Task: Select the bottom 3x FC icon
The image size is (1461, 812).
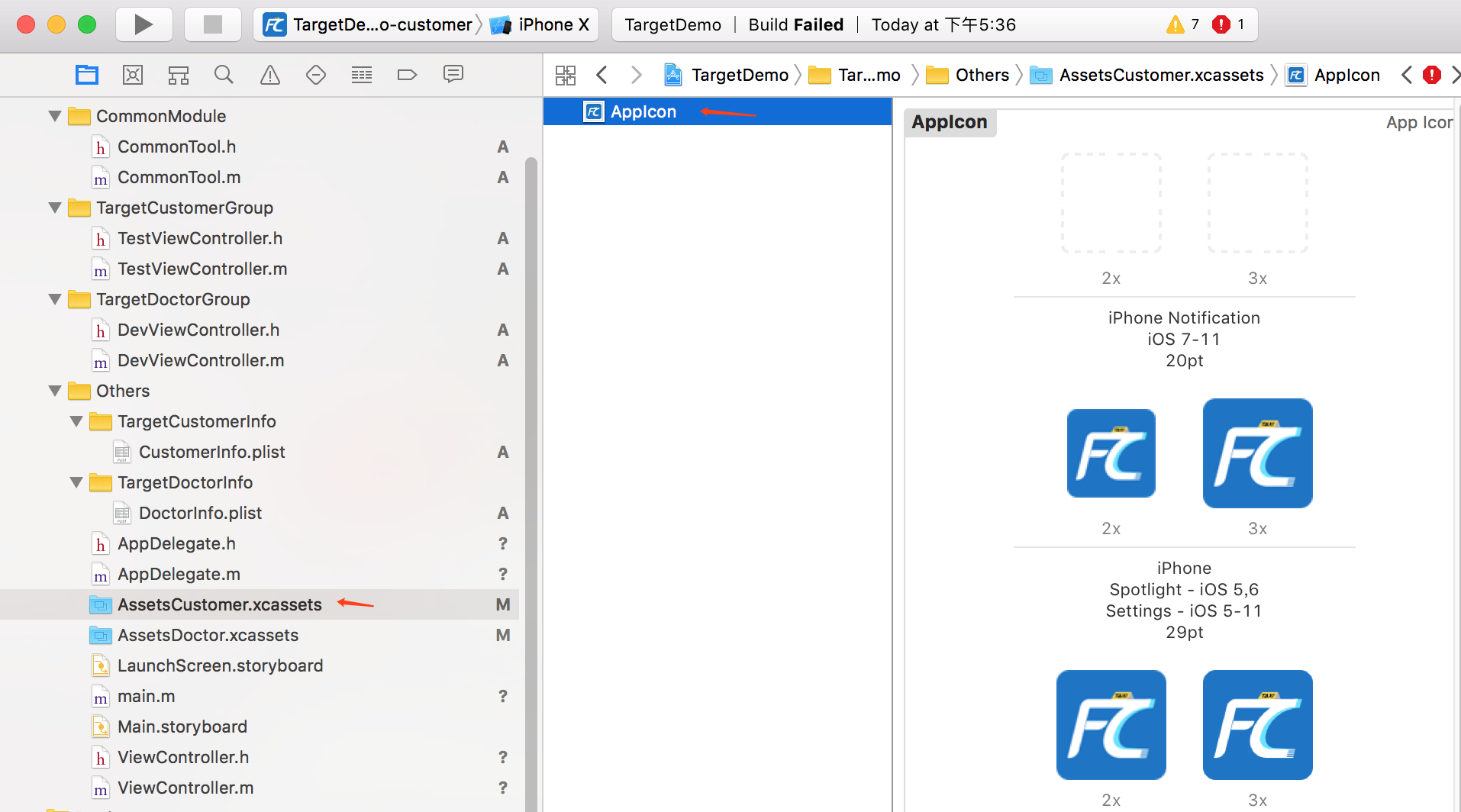Action: click(x=1257, y=725)
